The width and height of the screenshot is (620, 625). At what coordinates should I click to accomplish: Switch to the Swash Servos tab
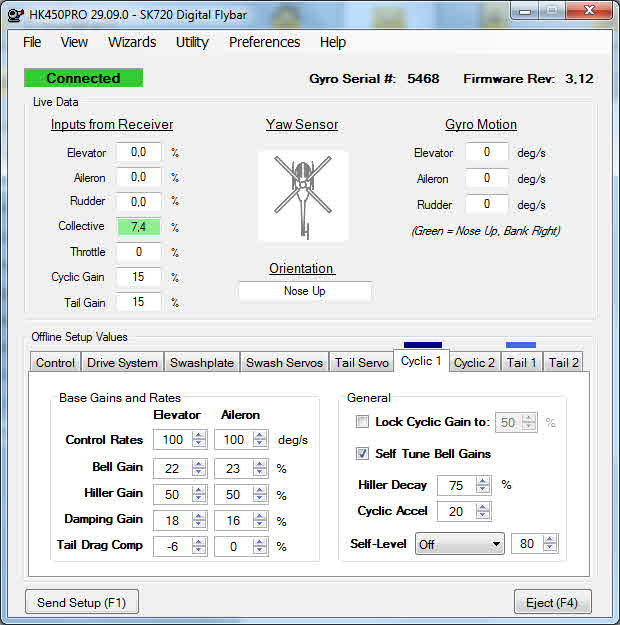[284, 363]
